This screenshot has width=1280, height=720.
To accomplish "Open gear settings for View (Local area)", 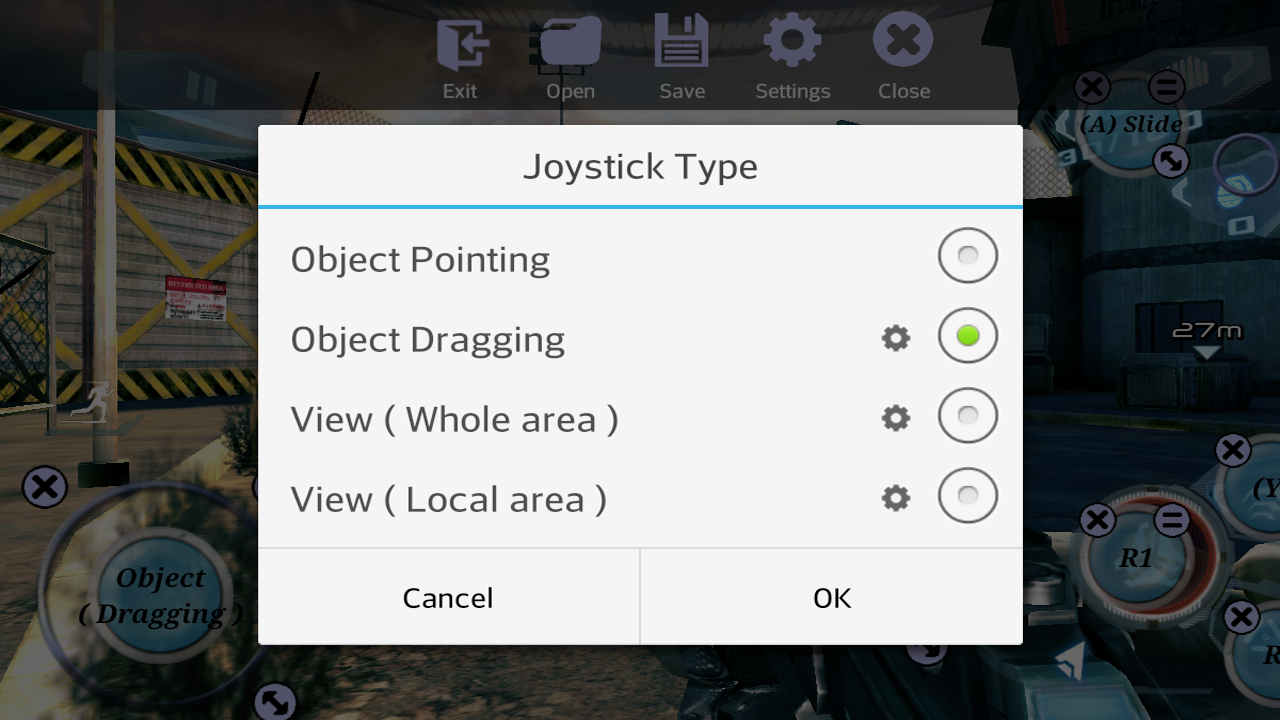I will pyautogui.click(x=896, y=497).
